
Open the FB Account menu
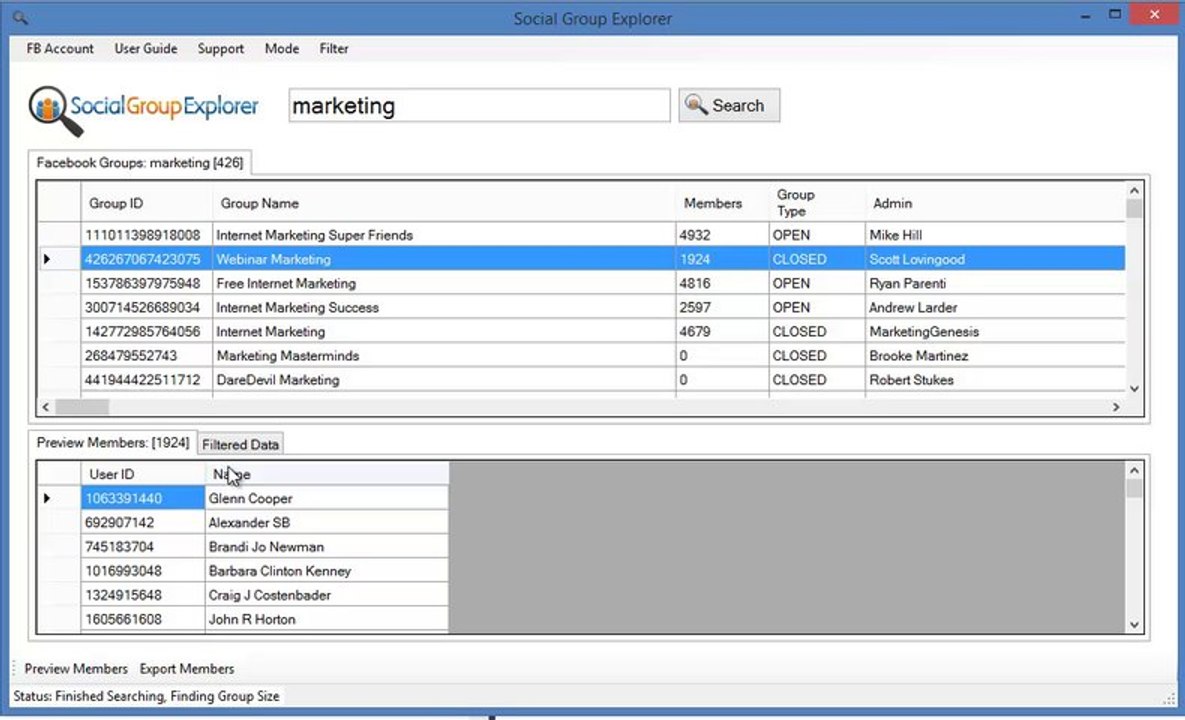pos(60,48)
